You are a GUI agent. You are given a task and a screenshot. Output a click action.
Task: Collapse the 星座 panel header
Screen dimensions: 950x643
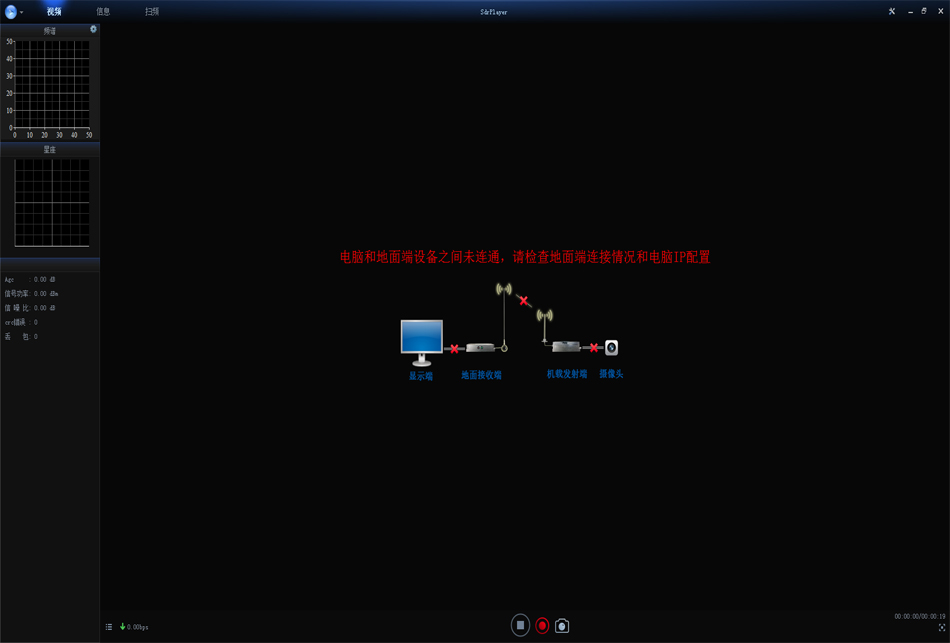coord(49,149)
